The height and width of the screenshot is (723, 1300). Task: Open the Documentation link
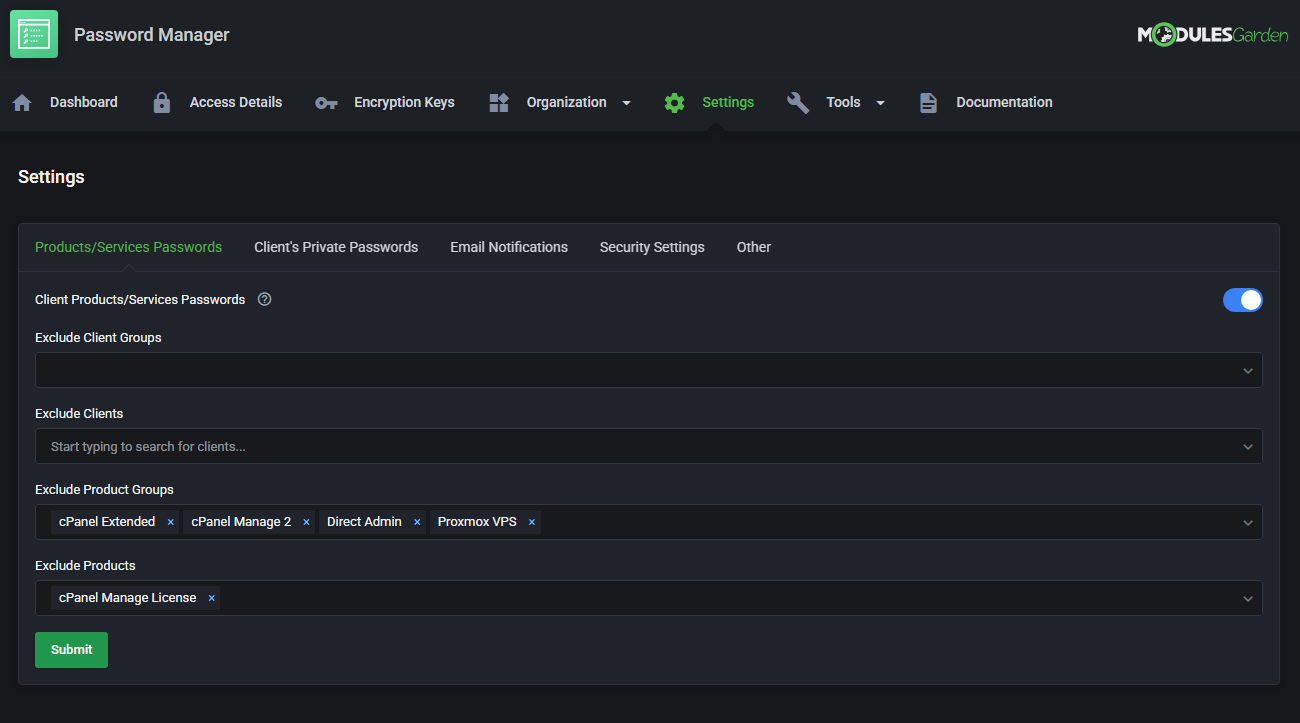[x=1004, y=102]
